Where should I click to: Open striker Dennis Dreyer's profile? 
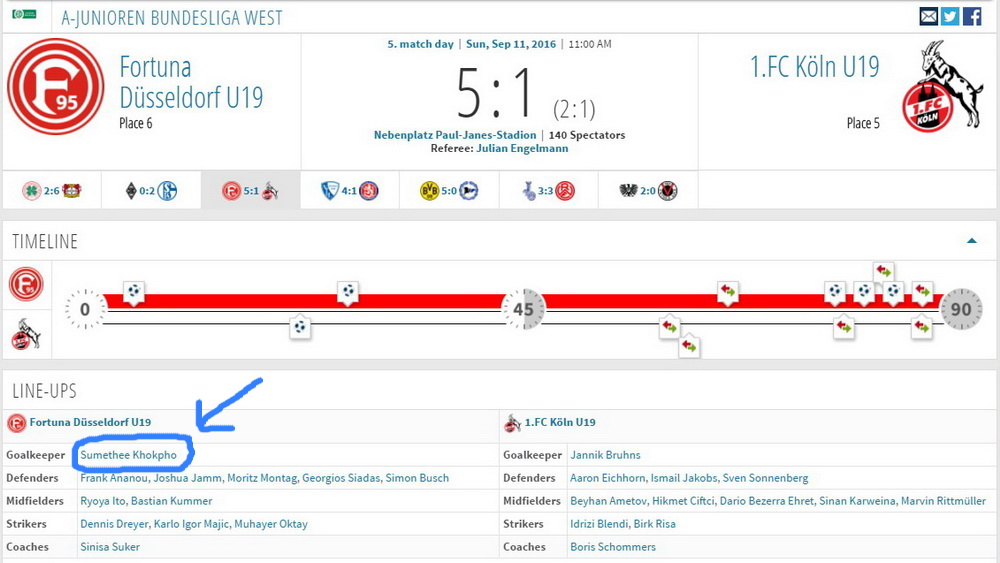(114, 524)
